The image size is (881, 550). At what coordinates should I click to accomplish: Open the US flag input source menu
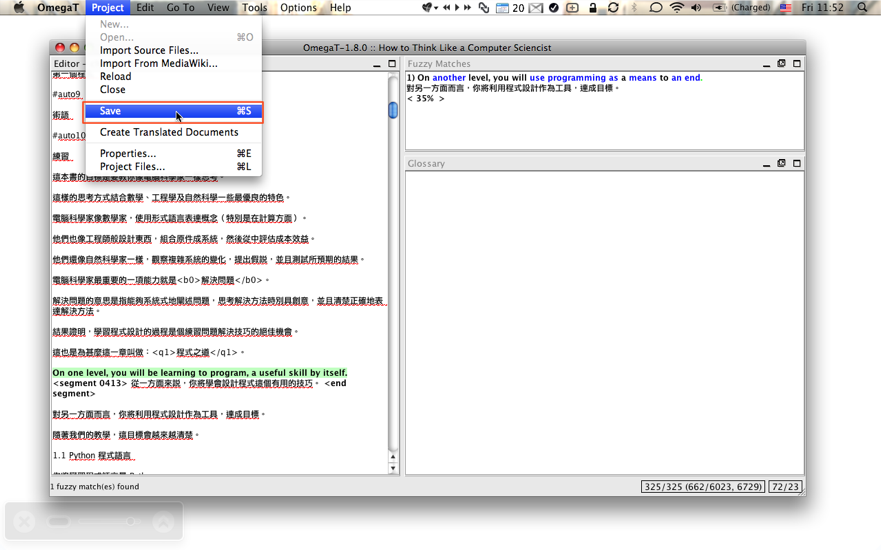tap(785, 7)
